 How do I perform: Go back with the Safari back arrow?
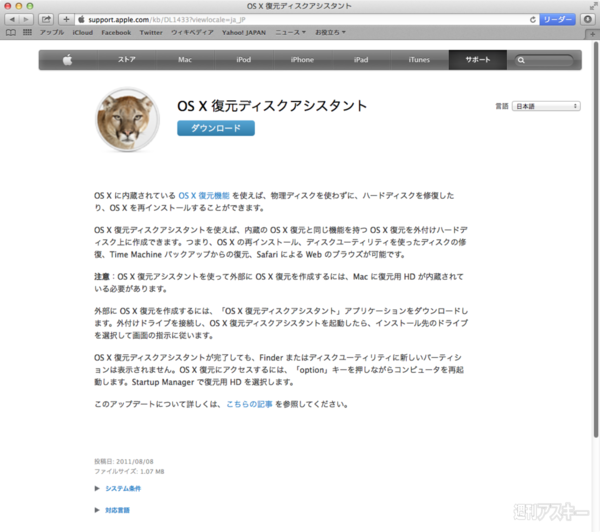pyautogui.click(x=12, y=19)
